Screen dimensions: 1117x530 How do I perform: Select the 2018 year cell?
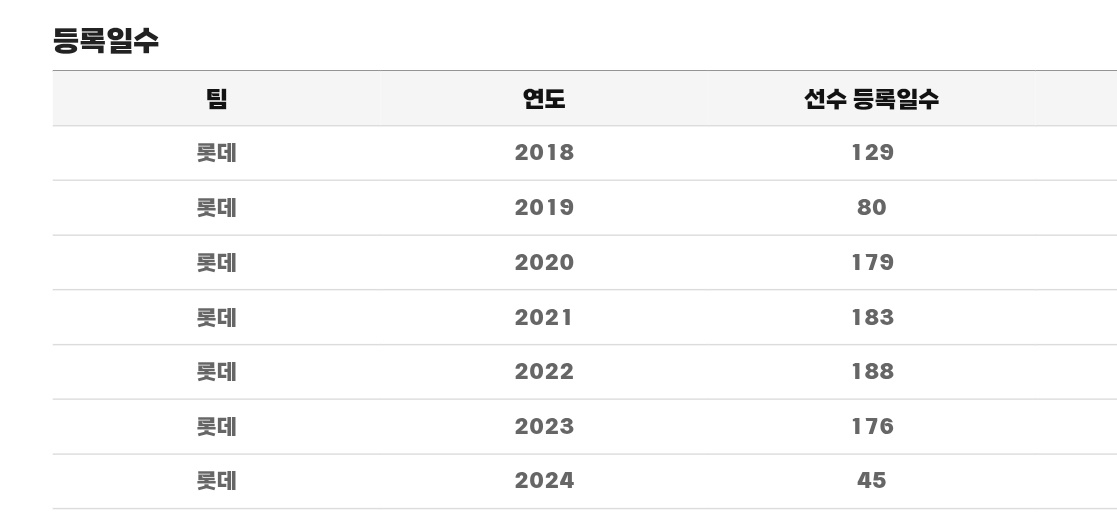(x=544, y=153)
